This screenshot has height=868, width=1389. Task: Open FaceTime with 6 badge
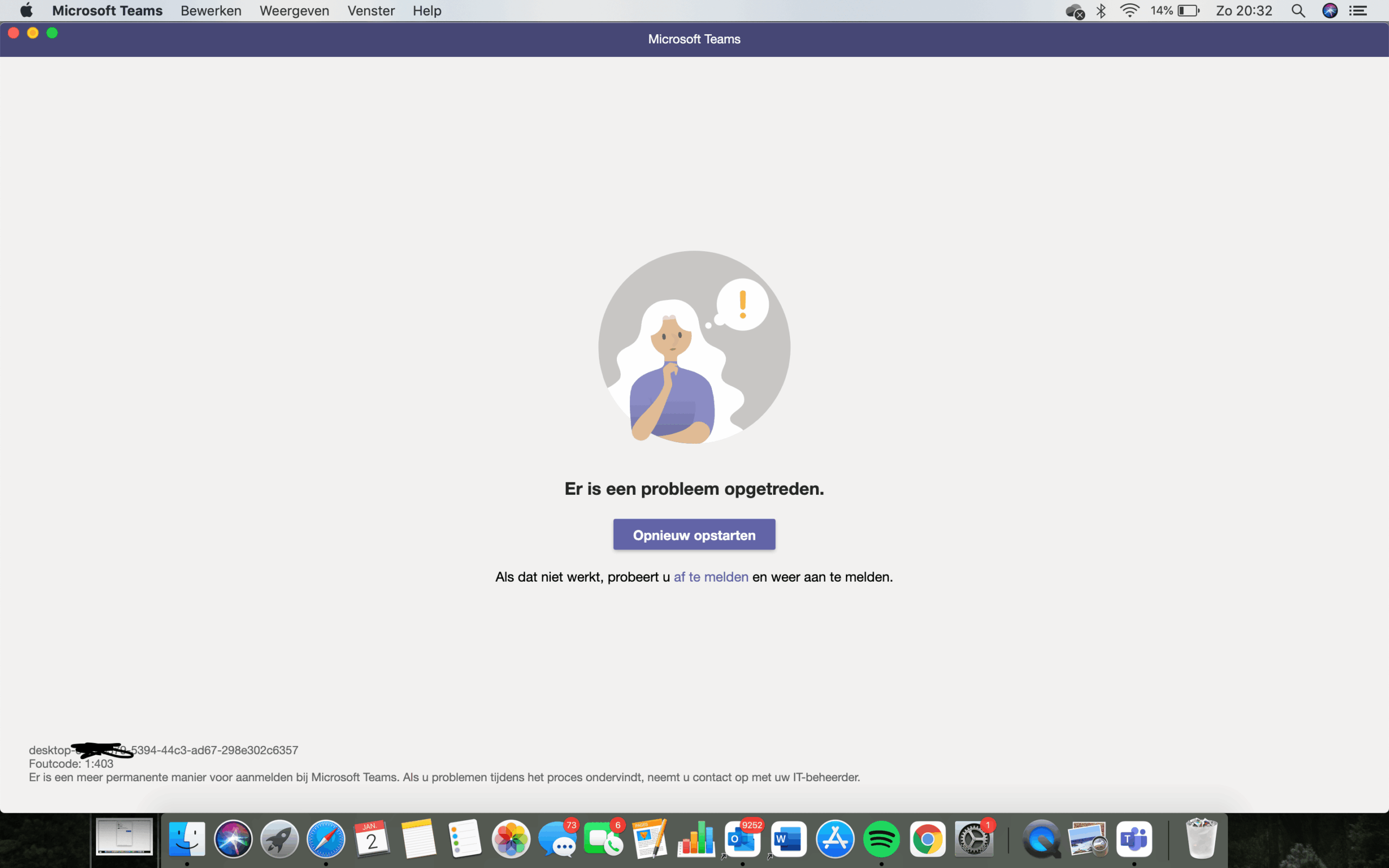coord(603,839)
